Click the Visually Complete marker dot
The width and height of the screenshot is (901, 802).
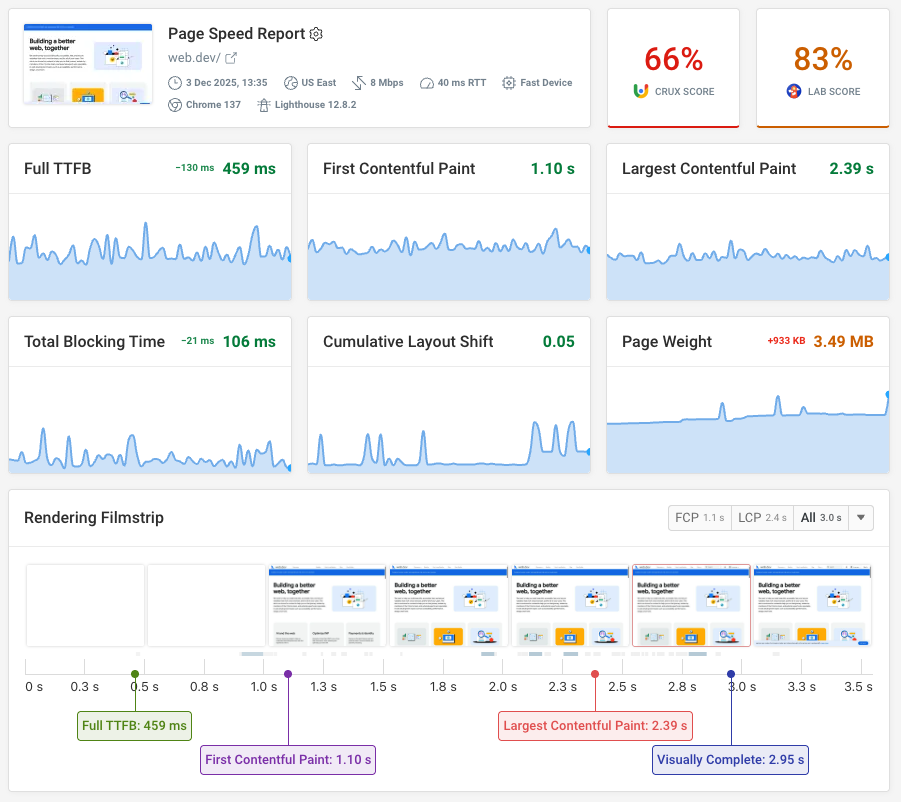tap(731, 674)
